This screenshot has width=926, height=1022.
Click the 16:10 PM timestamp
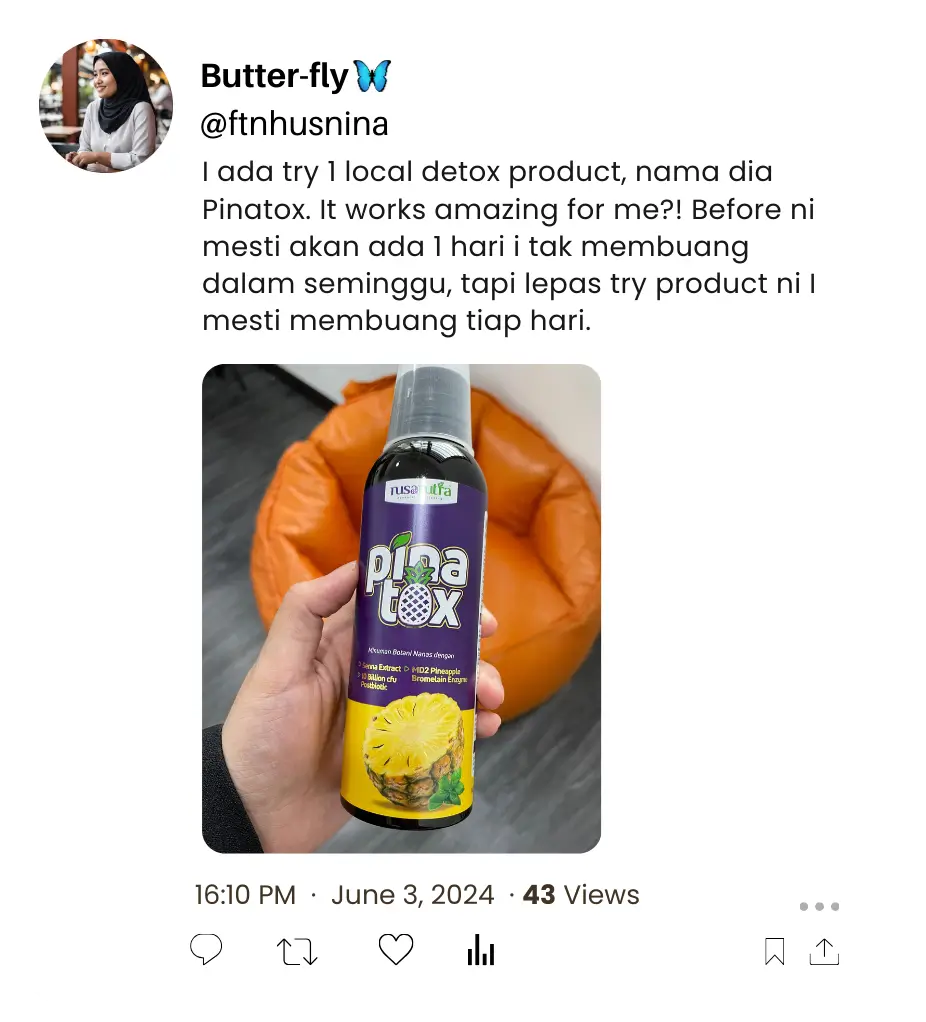245,895
